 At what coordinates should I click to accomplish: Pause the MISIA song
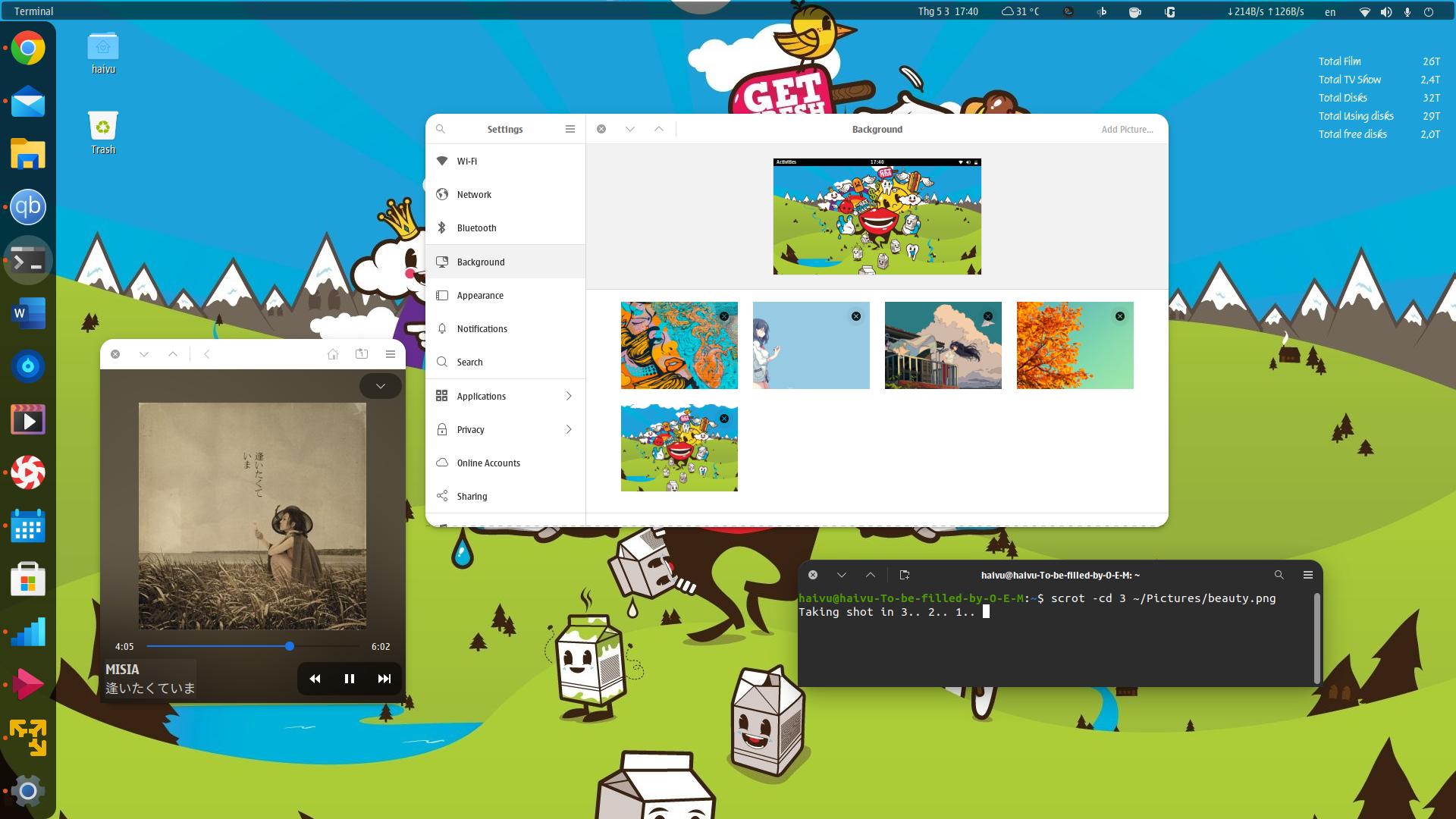350,679
